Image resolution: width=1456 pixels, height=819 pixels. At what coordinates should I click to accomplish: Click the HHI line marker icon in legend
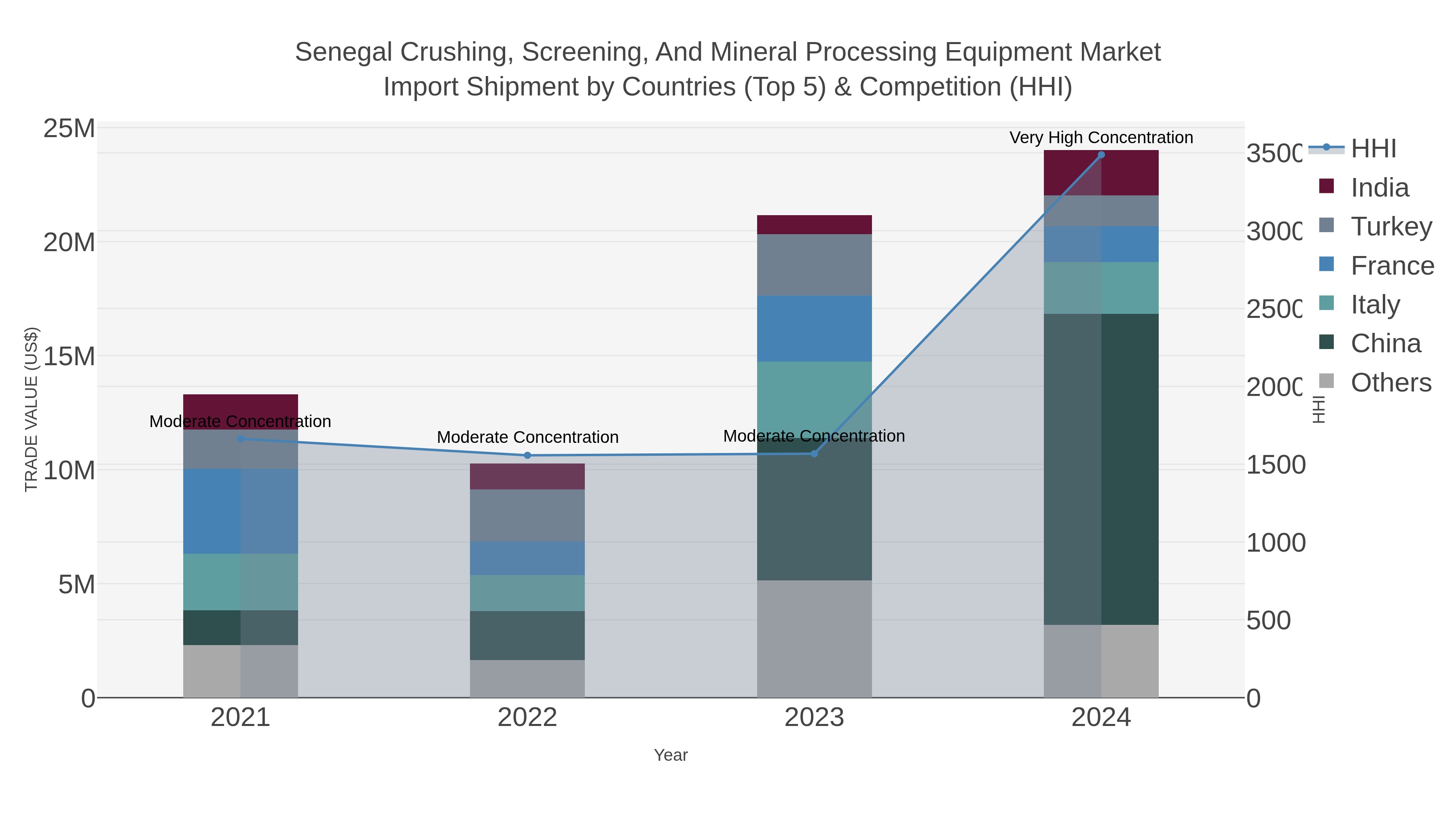tap(1326, 147)
